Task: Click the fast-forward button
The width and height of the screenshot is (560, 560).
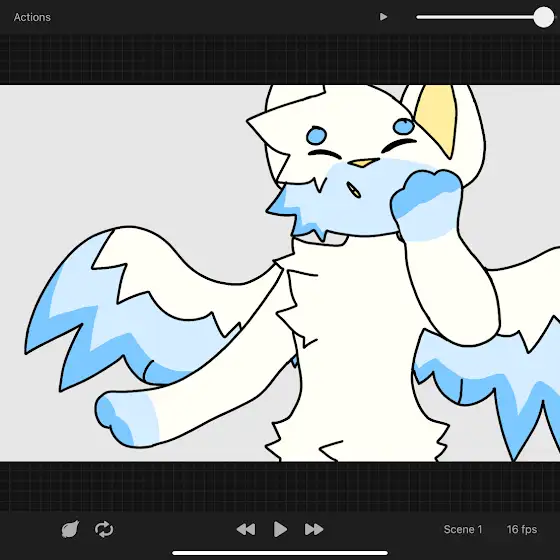Action: coord(314,529)
